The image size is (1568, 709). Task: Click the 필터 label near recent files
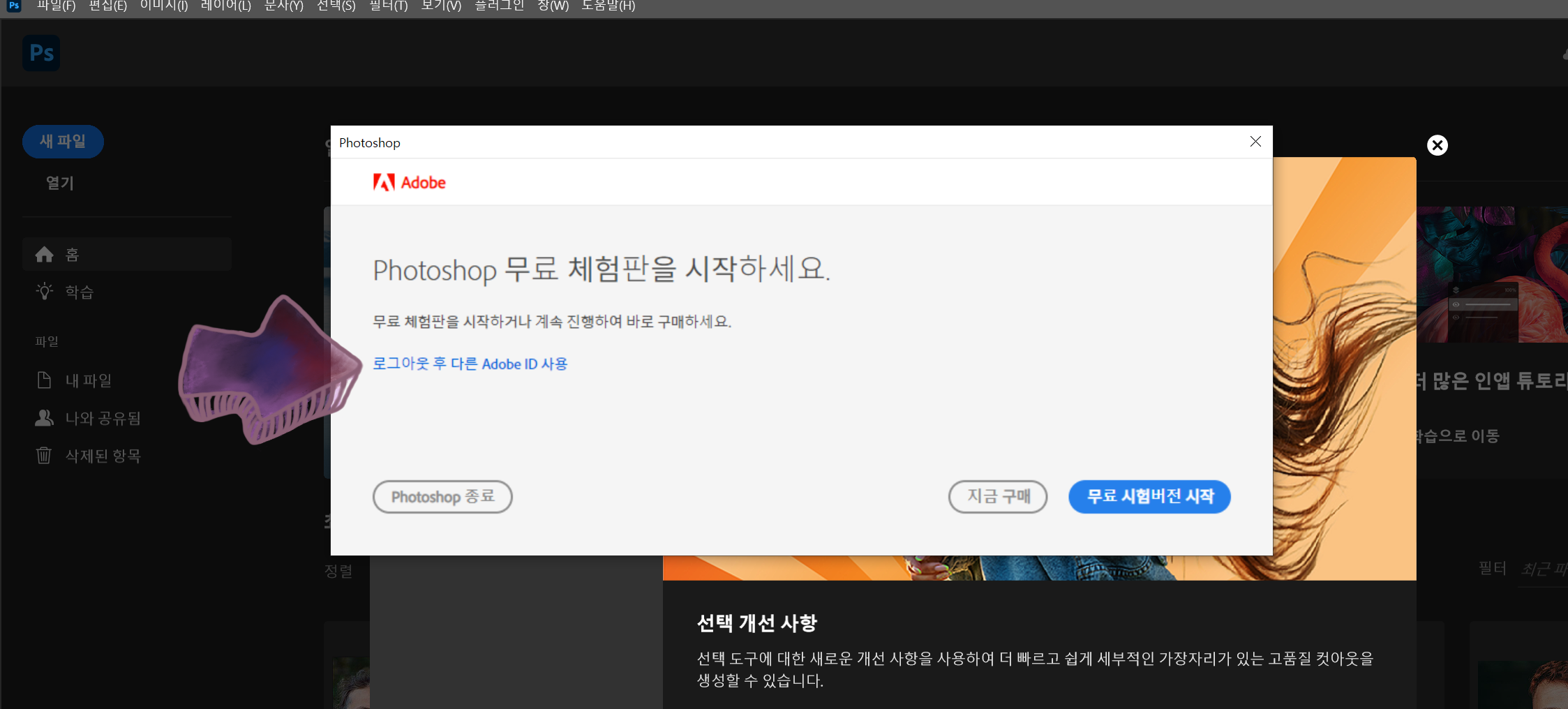(x=1493, y=568)
